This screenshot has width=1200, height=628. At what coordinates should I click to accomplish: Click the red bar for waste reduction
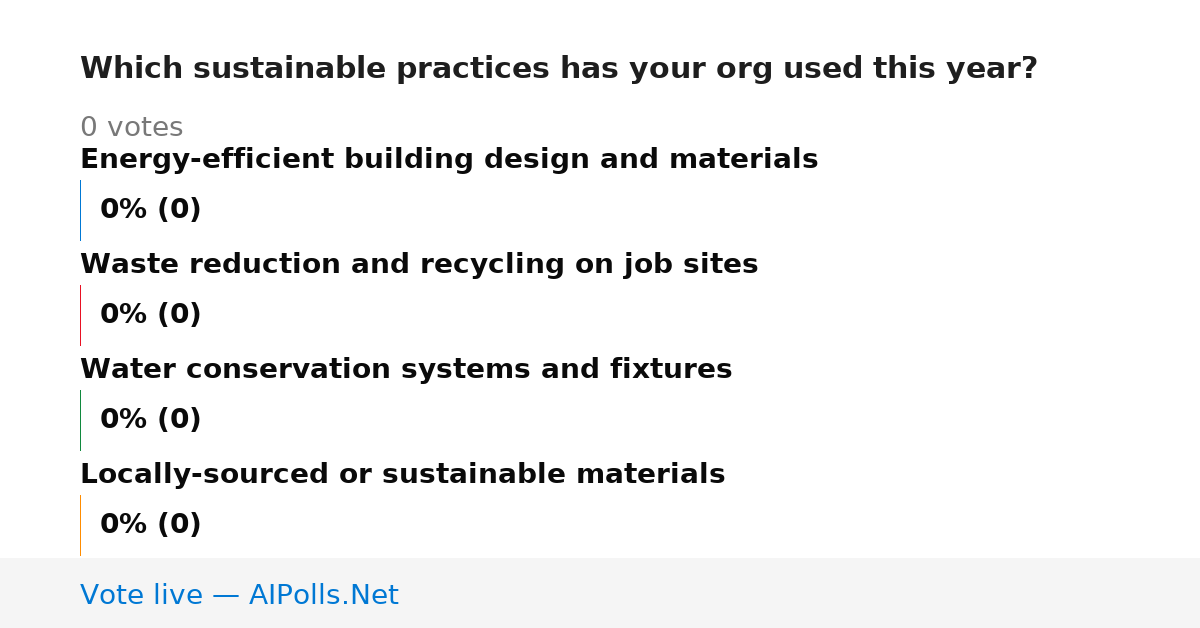[80, 315]
